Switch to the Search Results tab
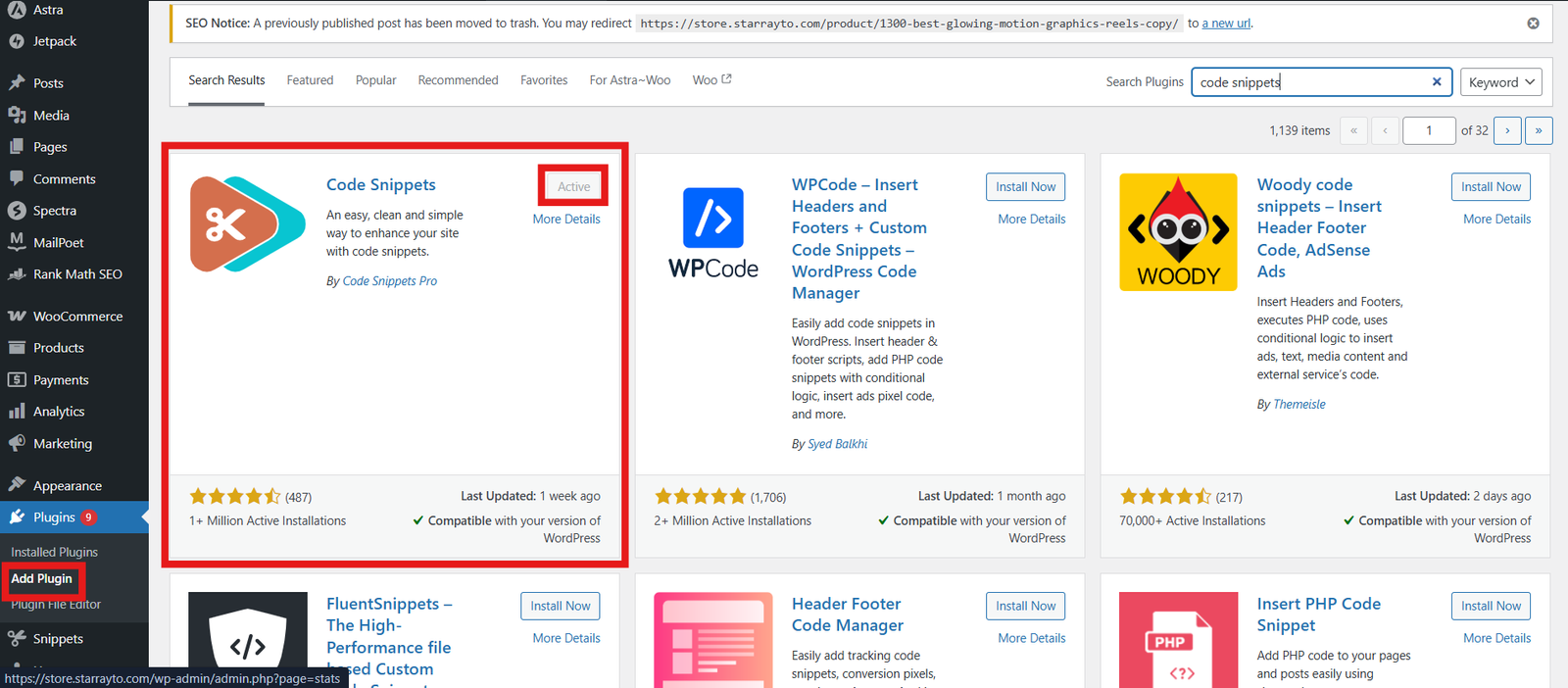 point(226,80)
